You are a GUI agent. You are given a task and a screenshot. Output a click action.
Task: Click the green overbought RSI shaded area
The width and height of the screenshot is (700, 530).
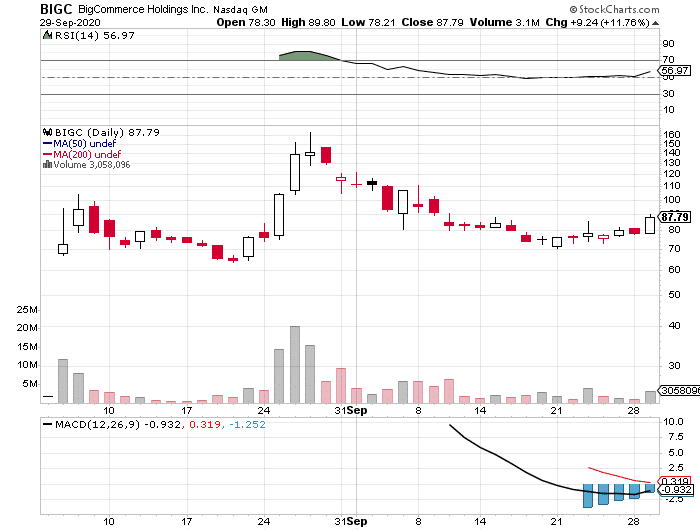pyautogui.click(x=309, y=55)
